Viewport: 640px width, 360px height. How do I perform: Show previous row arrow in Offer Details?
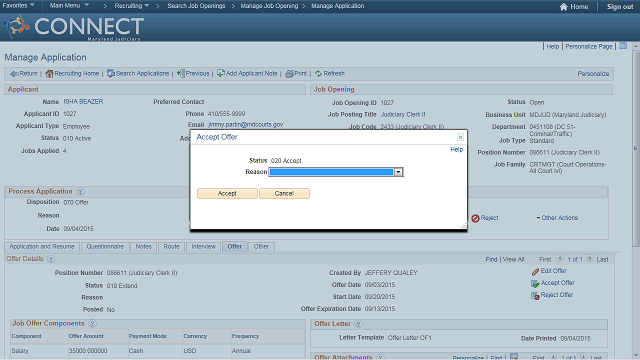click(560, 259)
